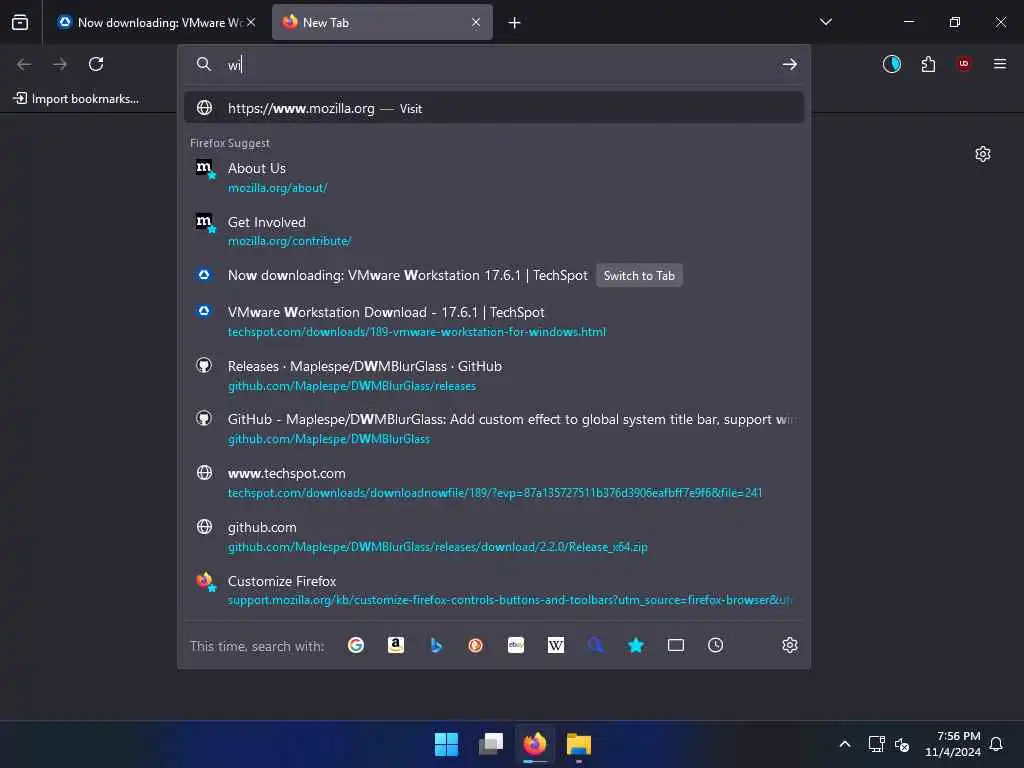Image resolution: width=1024 pixels, height=768 pixels.
Task: Open the Get Involved suggestion
Action: 494,231
